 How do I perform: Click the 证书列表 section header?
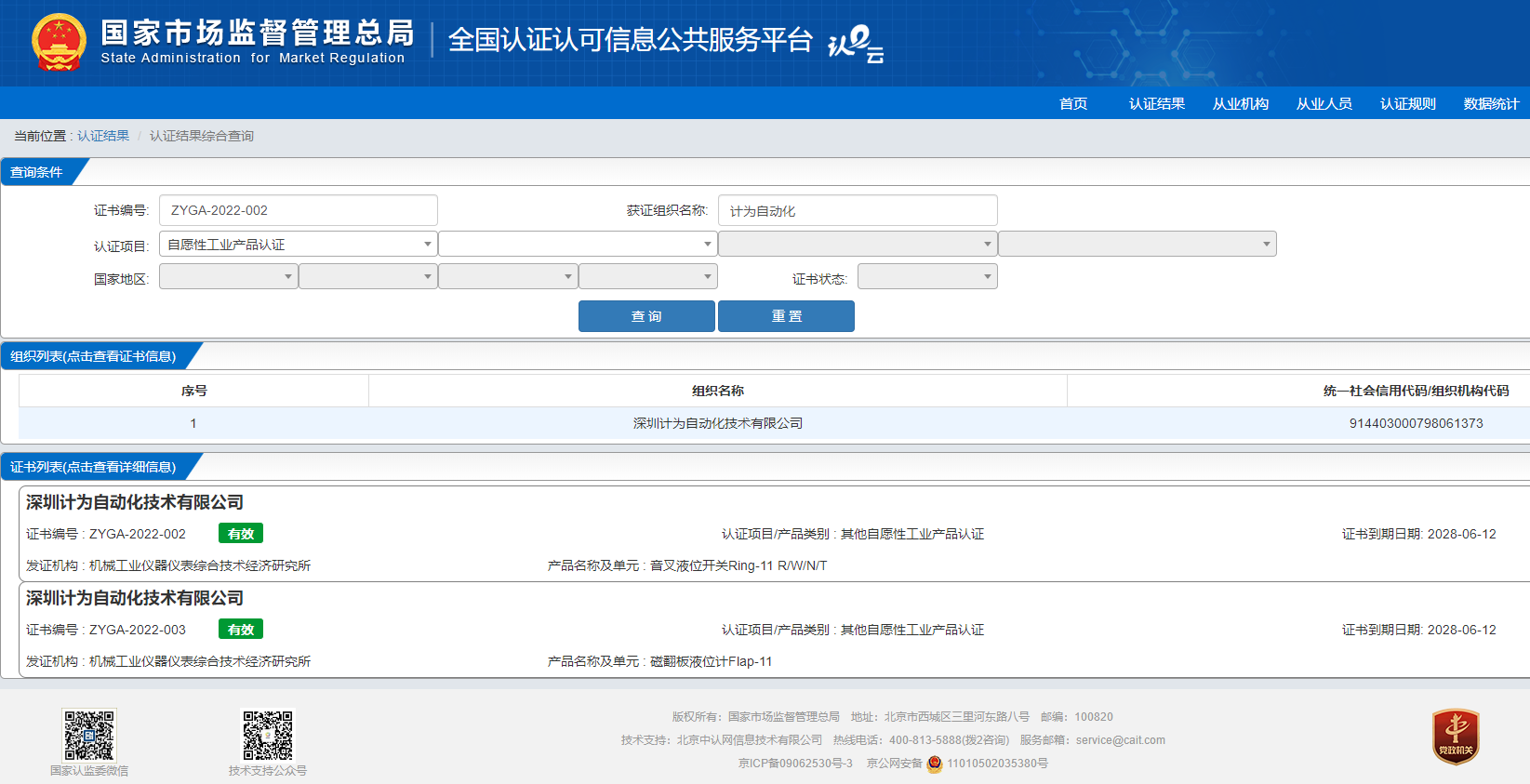pyautogui.click(x=93, y=467)
